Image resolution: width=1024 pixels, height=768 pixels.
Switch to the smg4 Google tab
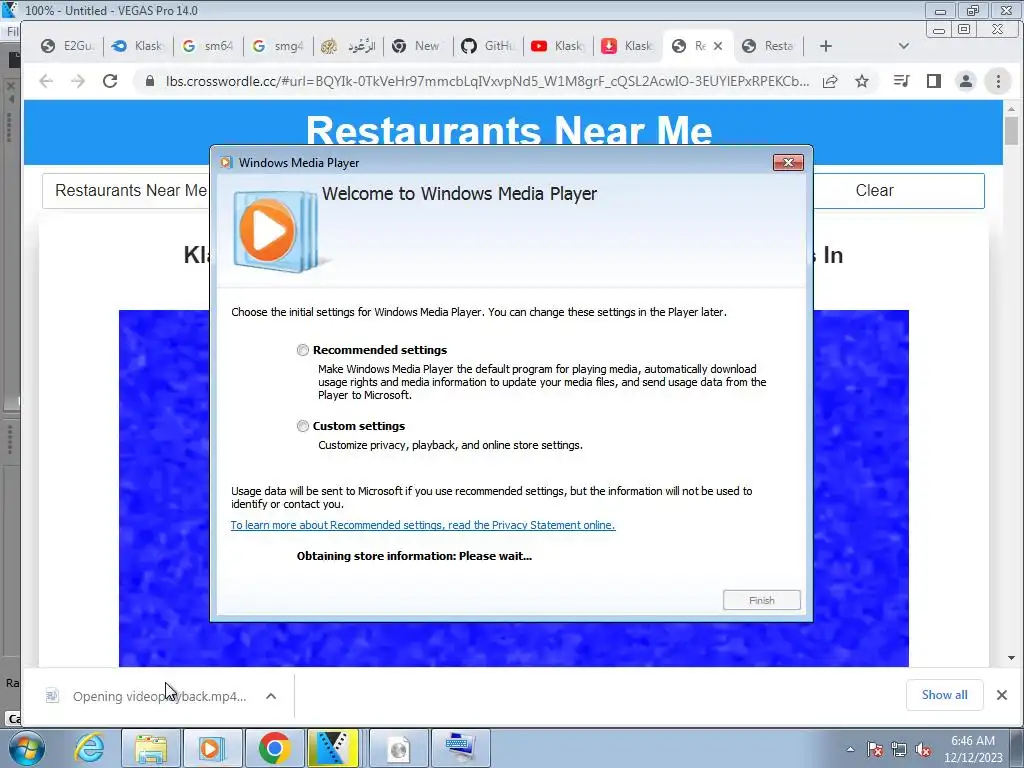tap(278, 46)
